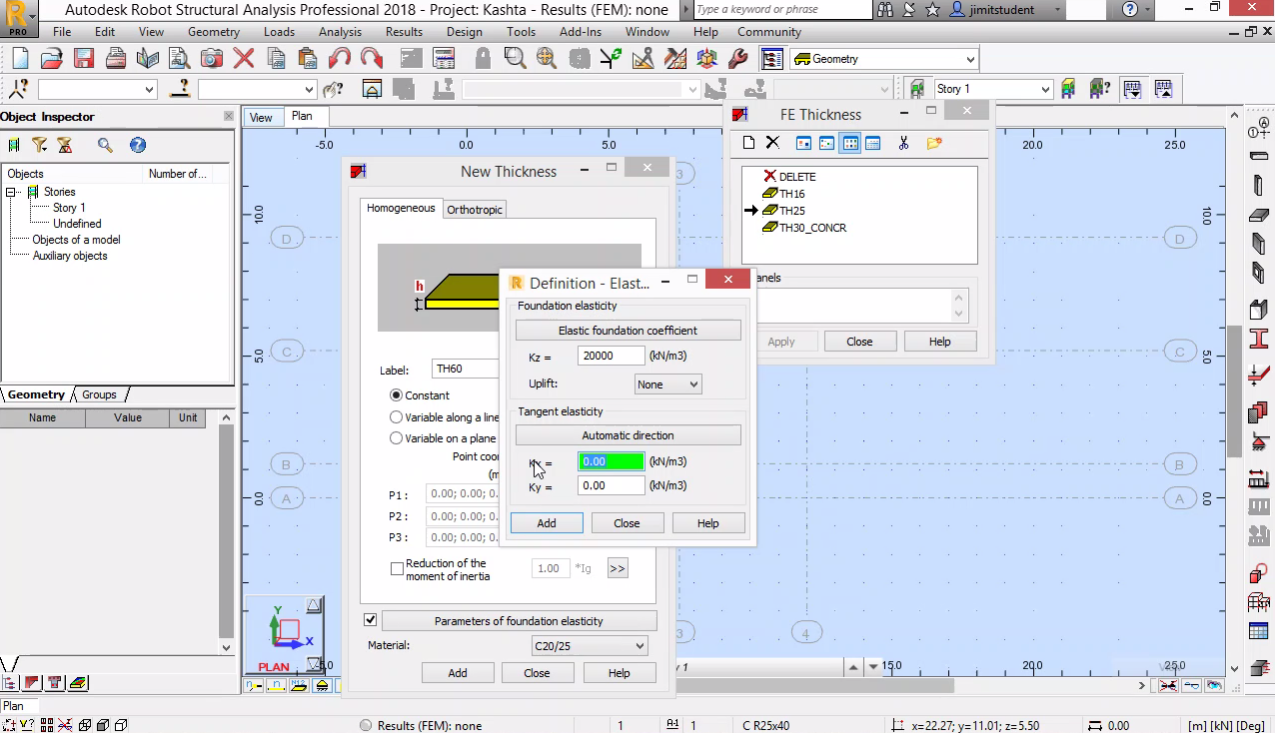
Task: Select TH30_CONCR in the FE Thickness list
Action: click(813, 228)
